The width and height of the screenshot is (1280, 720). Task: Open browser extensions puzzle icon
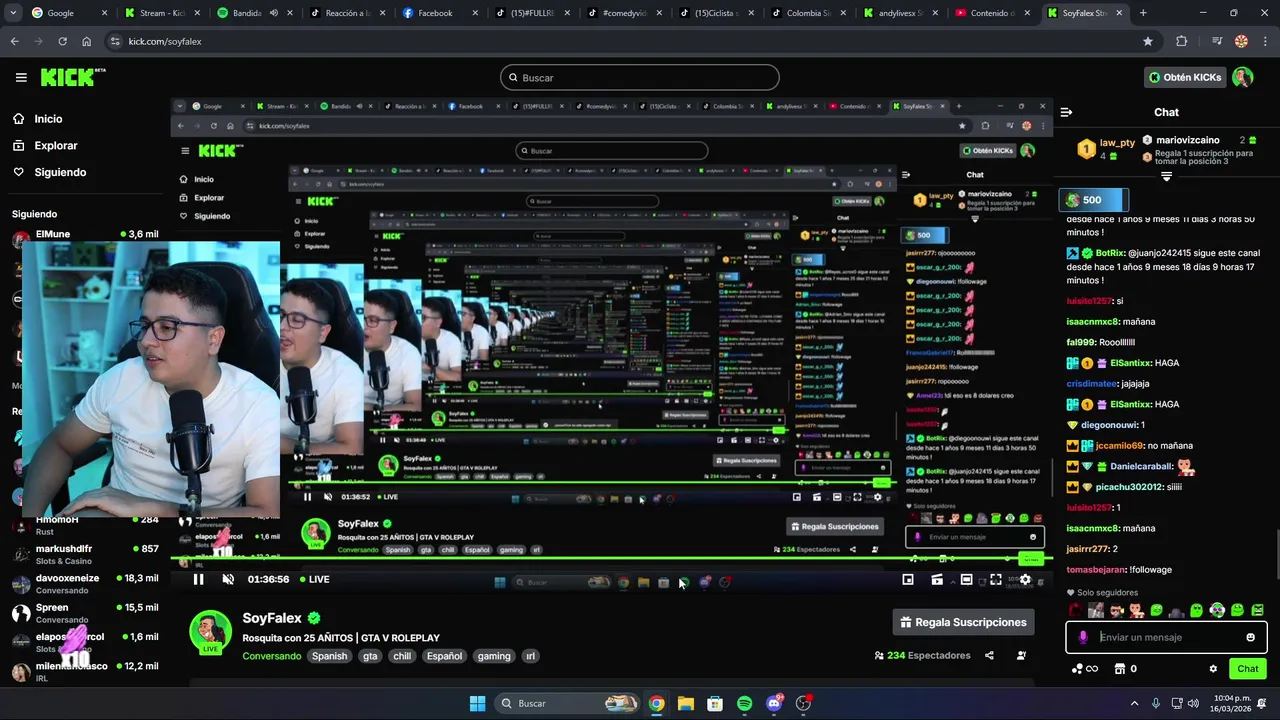1182,41
